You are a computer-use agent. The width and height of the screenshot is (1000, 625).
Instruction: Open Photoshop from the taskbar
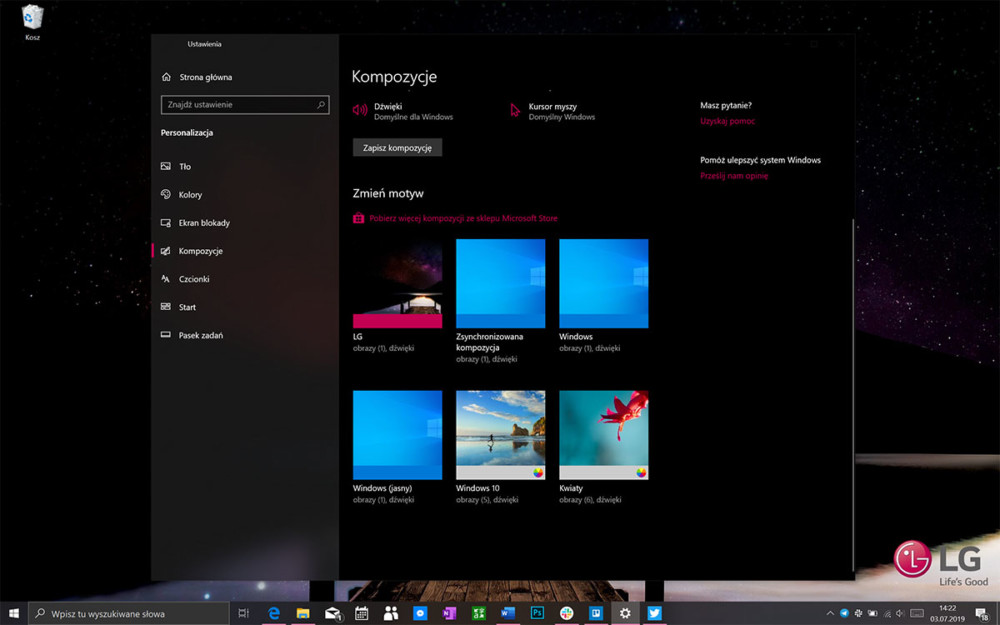(537, 614)
